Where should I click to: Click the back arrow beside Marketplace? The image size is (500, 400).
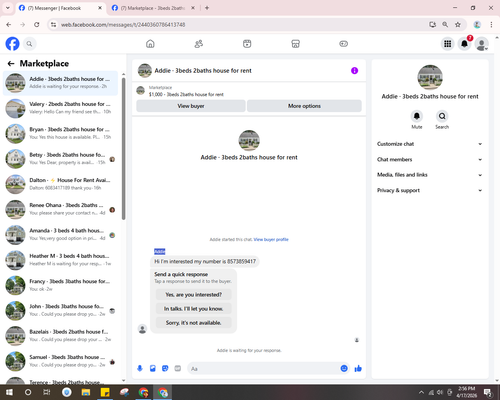[11, 63]
